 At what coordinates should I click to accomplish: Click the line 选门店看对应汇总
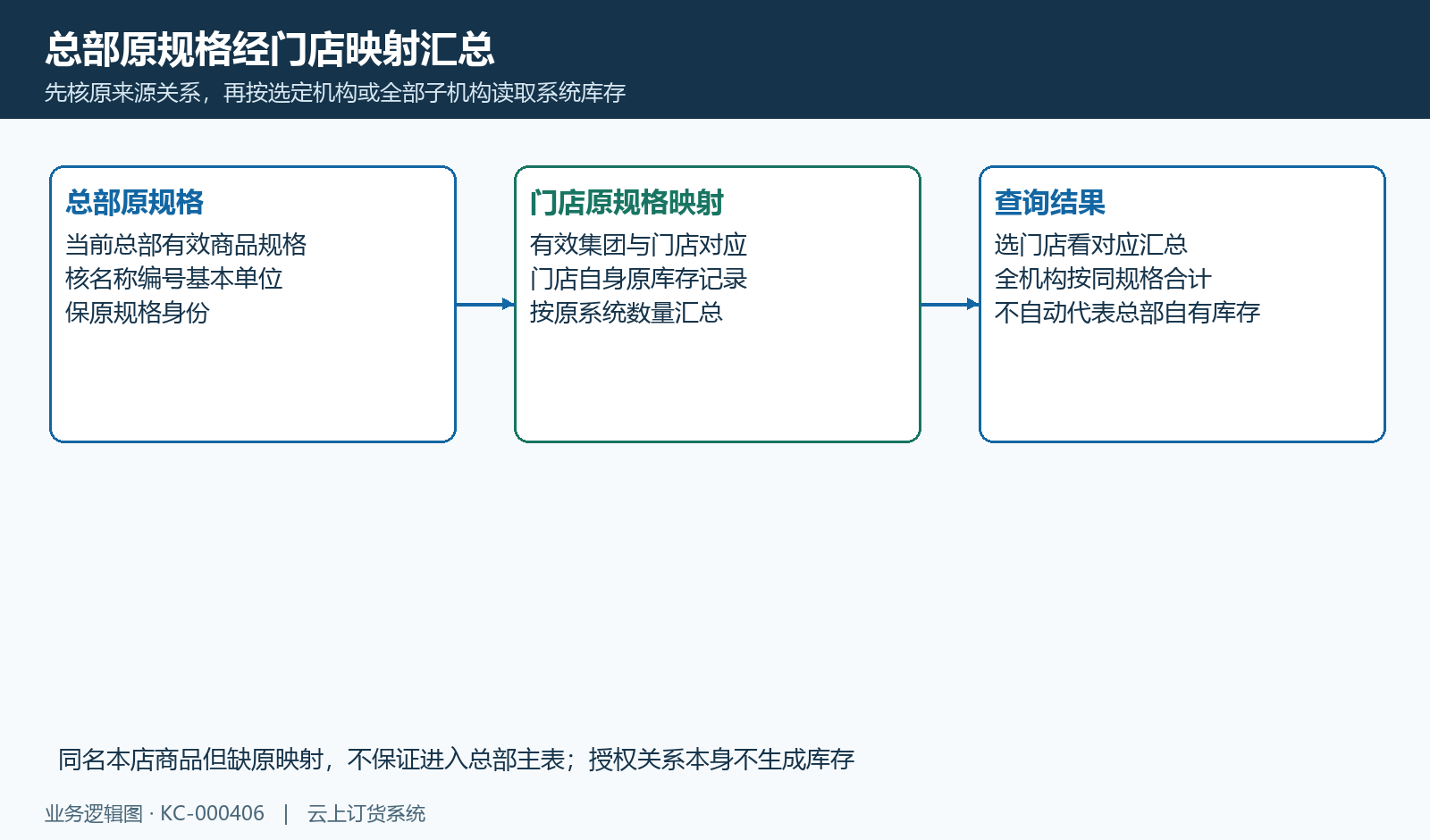tap(1091, 245)
